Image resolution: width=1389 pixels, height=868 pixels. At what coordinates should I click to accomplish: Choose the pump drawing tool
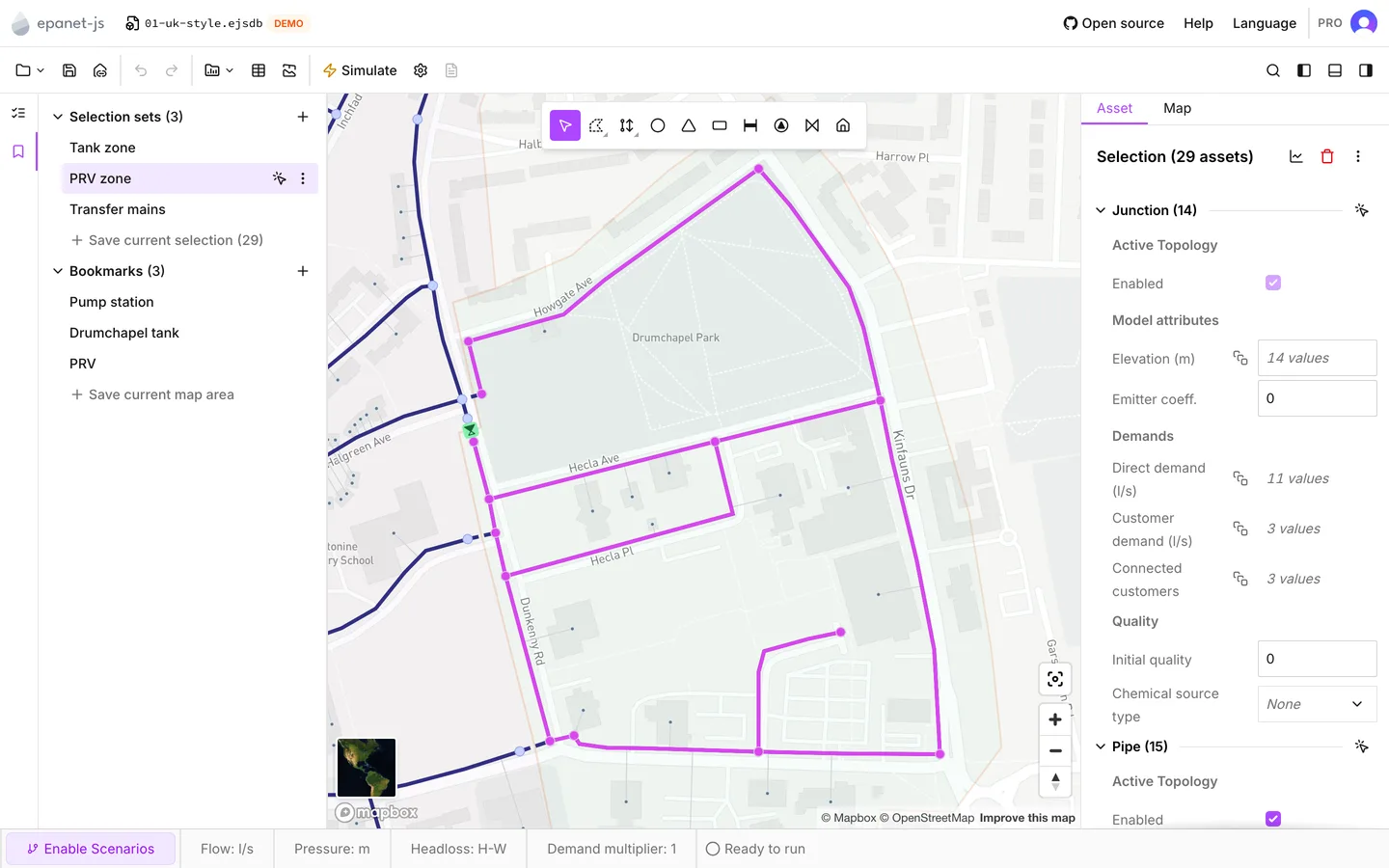point(781,125)
